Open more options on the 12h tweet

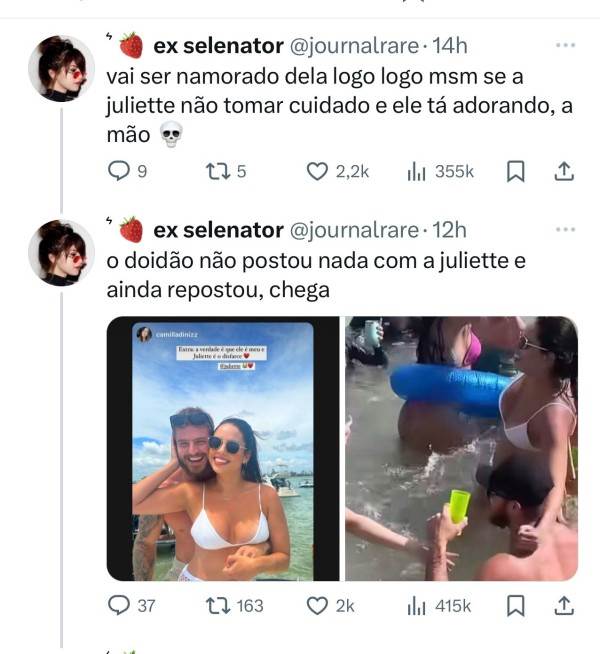[565, 229]
